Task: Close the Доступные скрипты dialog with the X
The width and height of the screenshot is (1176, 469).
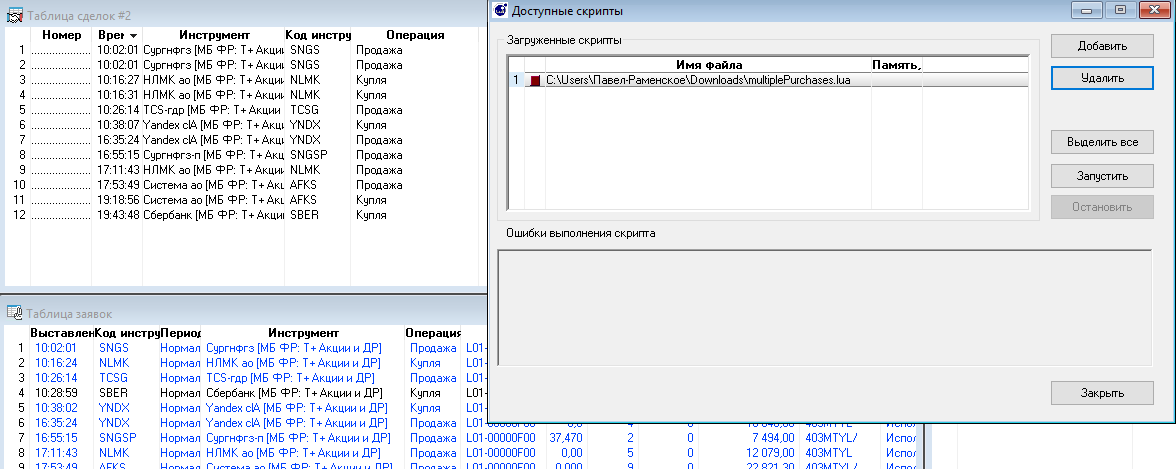Action: click(1154, 10)
